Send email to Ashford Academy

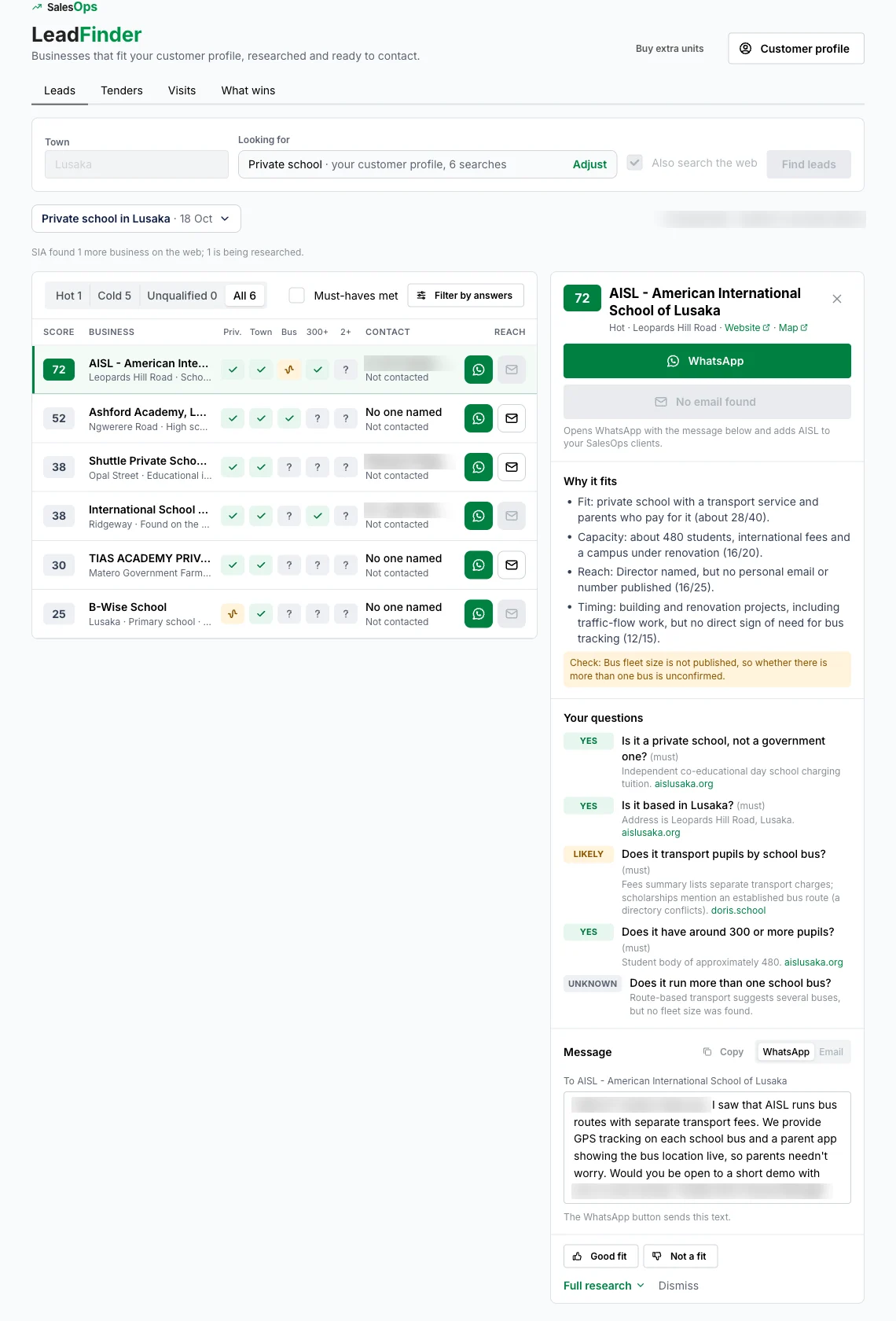pos(512,418)
